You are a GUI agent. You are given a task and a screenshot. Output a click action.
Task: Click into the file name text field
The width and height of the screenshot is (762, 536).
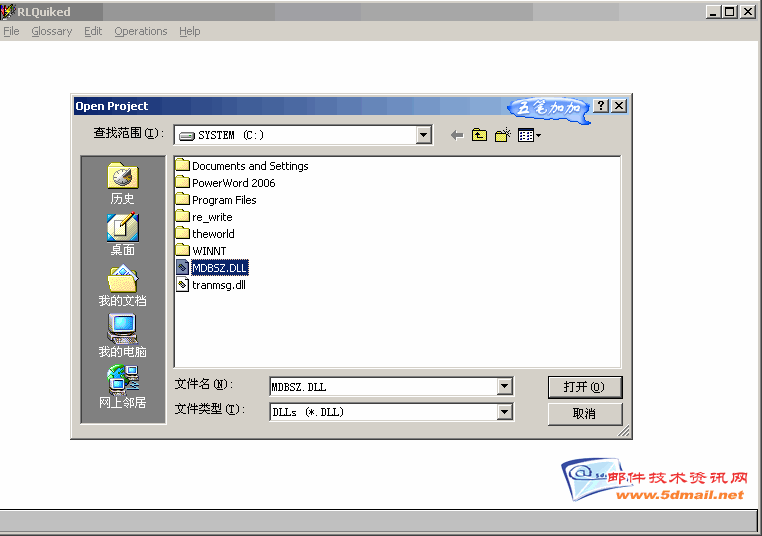(x=382, y=386)
